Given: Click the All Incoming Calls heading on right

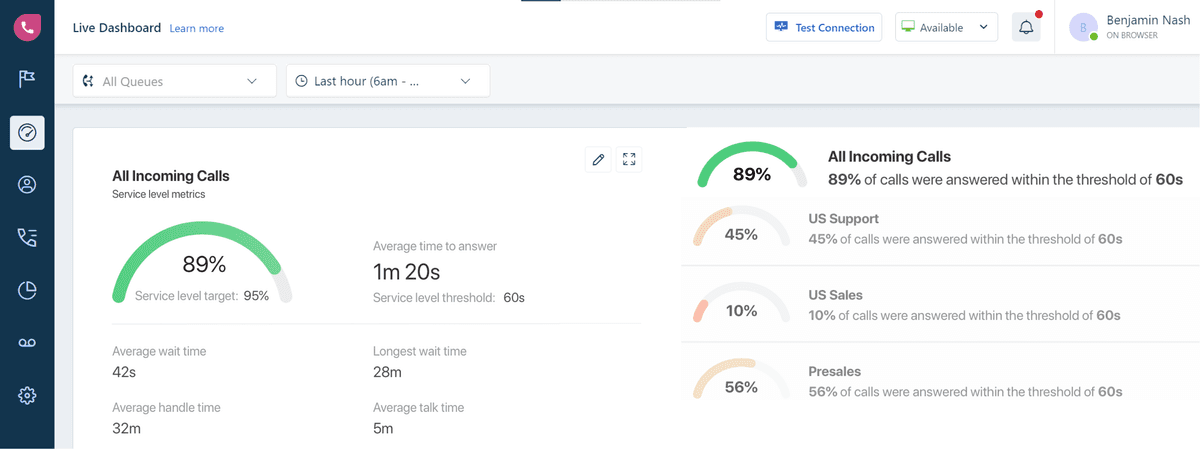Looking at the screenshot, I should [889, 157].
